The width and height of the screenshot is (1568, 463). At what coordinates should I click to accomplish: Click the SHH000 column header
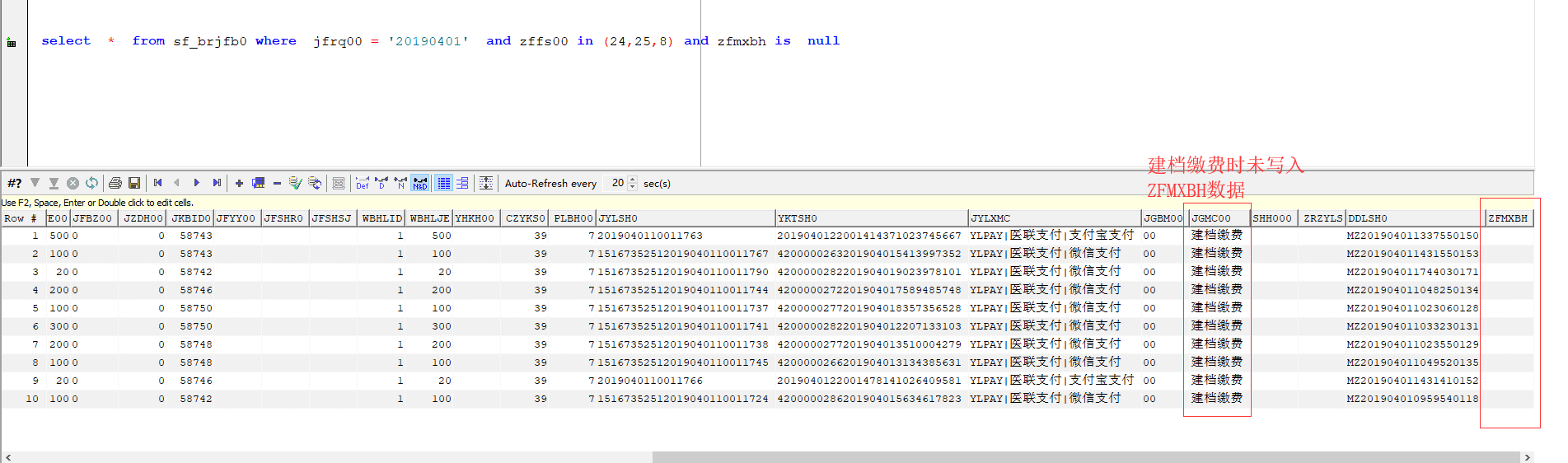[x=1274, y=218]
